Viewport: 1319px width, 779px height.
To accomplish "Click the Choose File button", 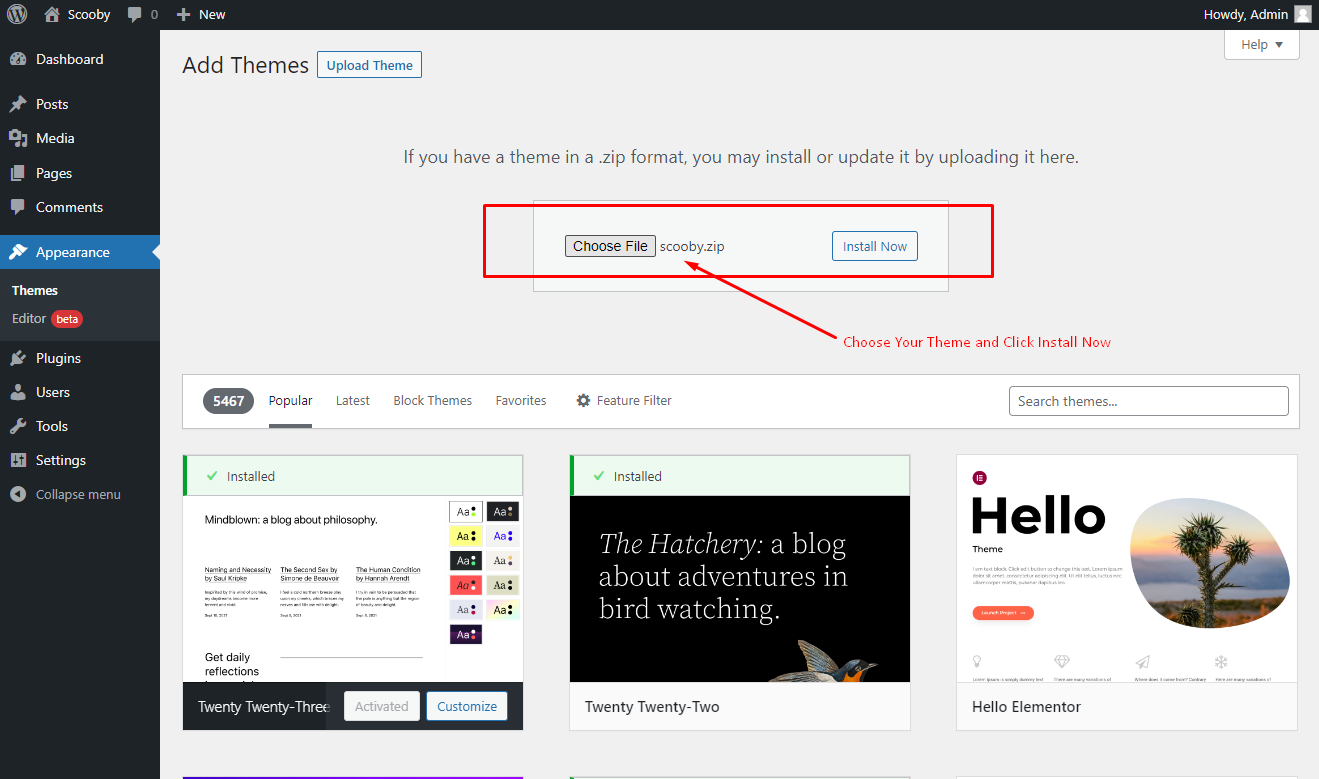I will coord(610,246).
